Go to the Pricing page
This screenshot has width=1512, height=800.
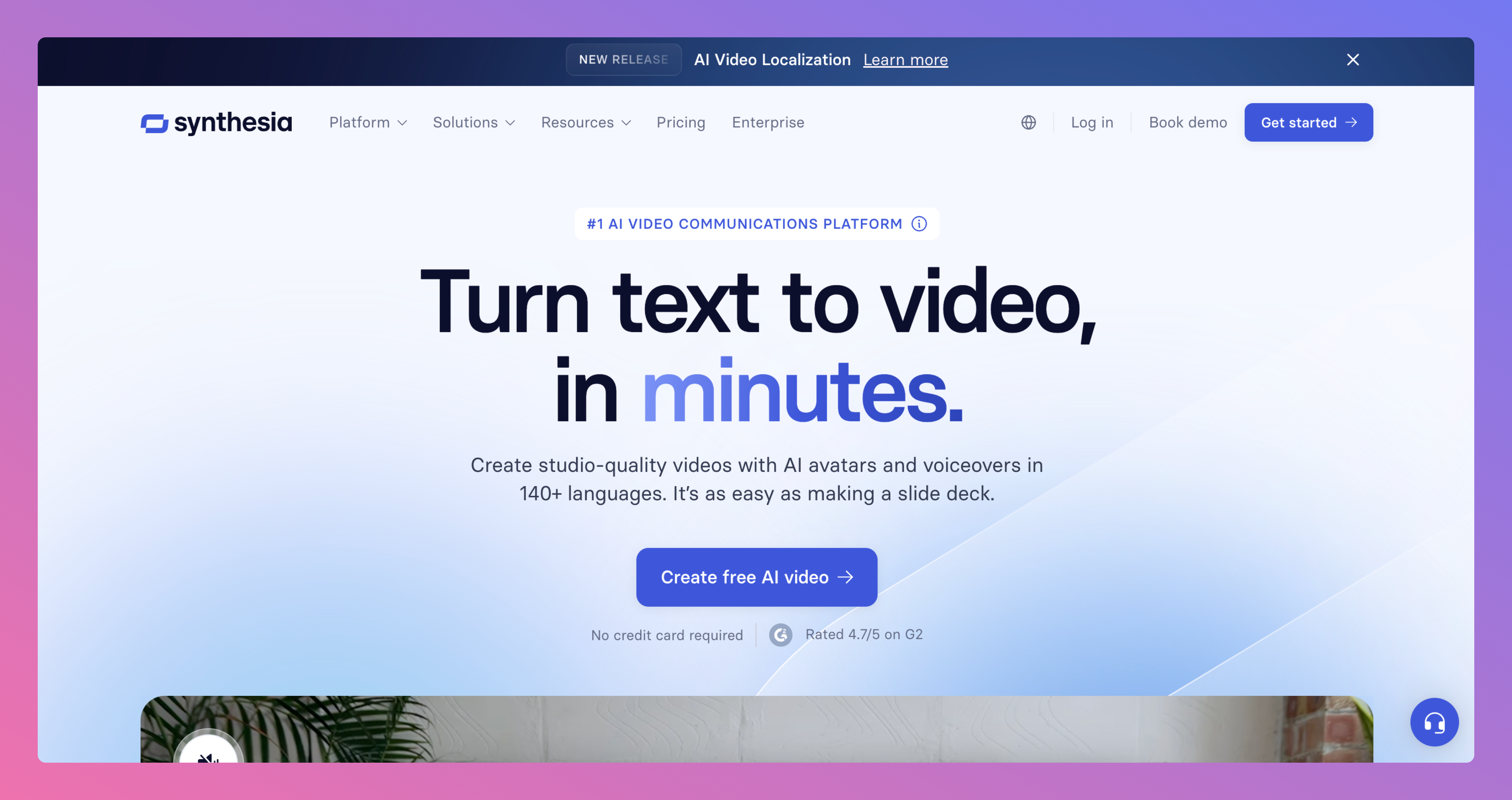pyautogui.click(x=680, y=123)
